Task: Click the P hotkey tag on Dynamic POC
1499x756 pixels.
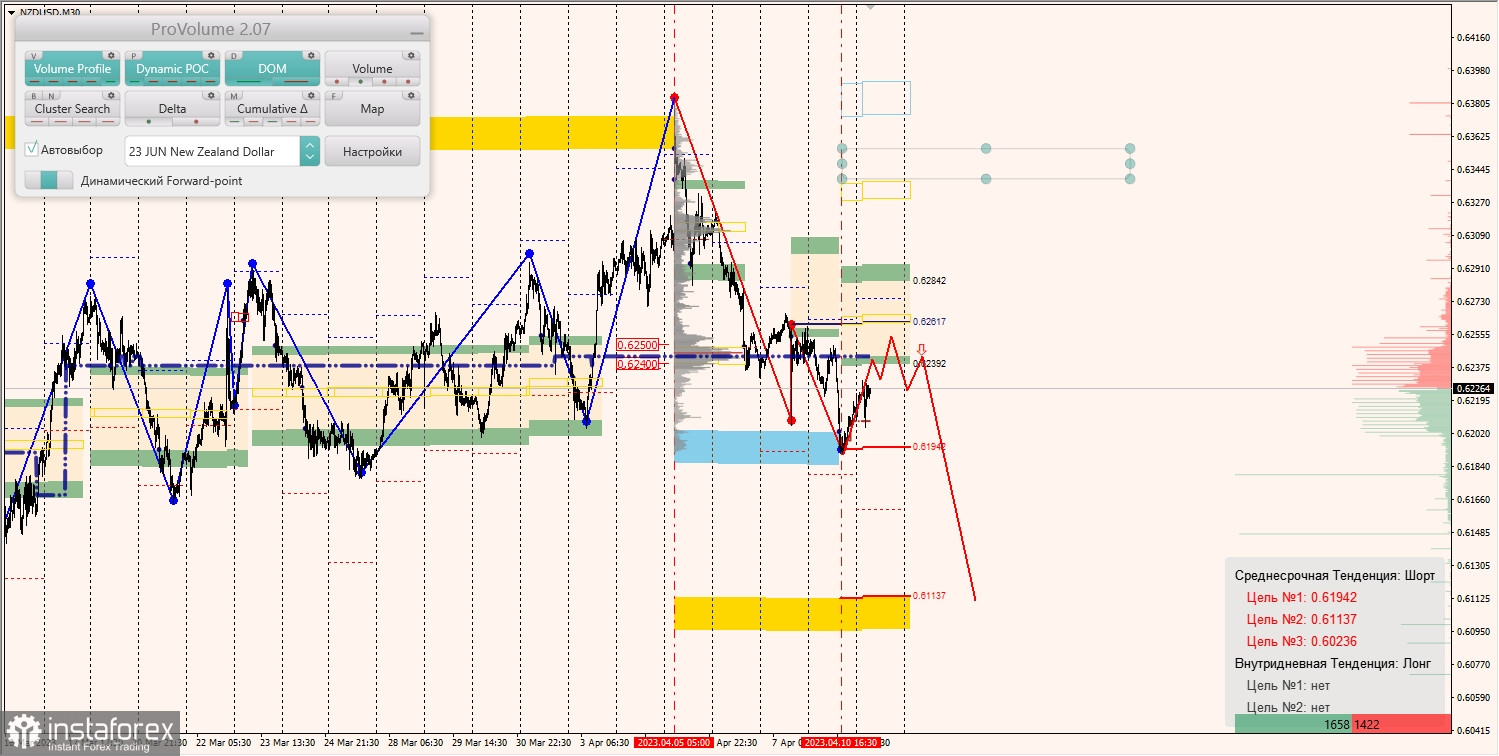Action: (135, 56)
